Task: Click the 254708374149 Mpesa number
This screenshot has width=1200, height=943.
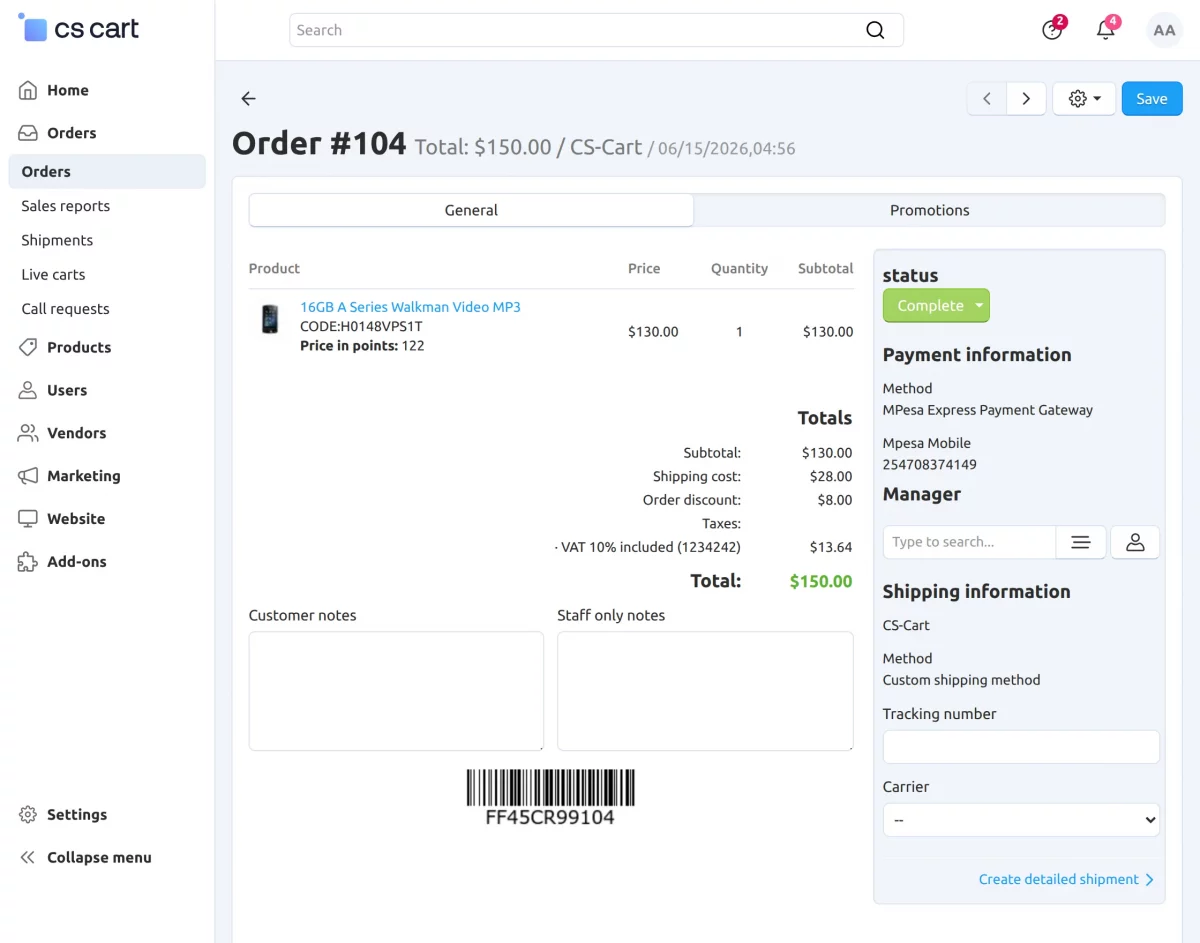Action: pyautogui.click(x=930, y=464)
